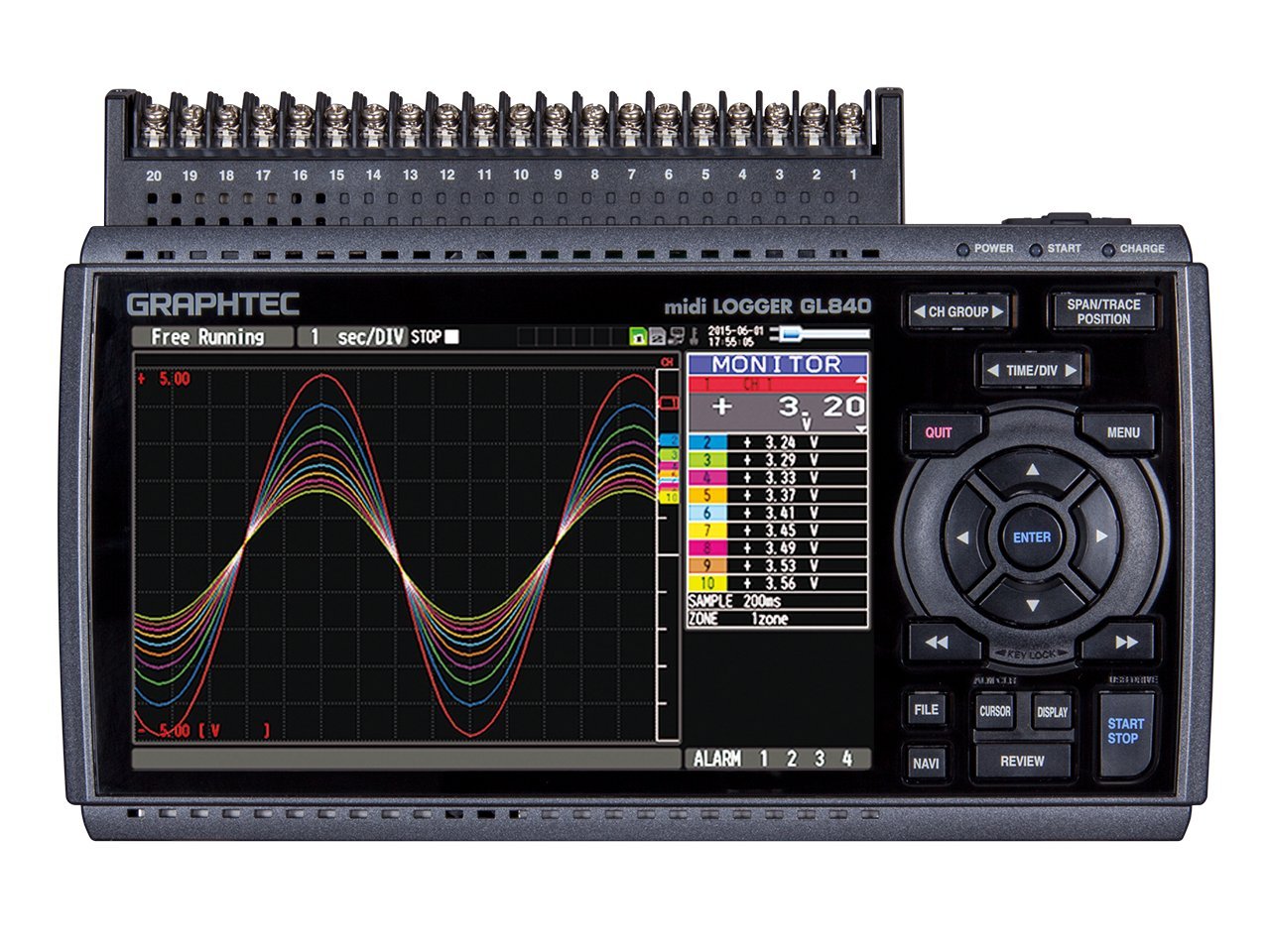Select the SD card status icon
This screenshot has height=952, width=1270.
pyautogui.click(x=658, y=335)
